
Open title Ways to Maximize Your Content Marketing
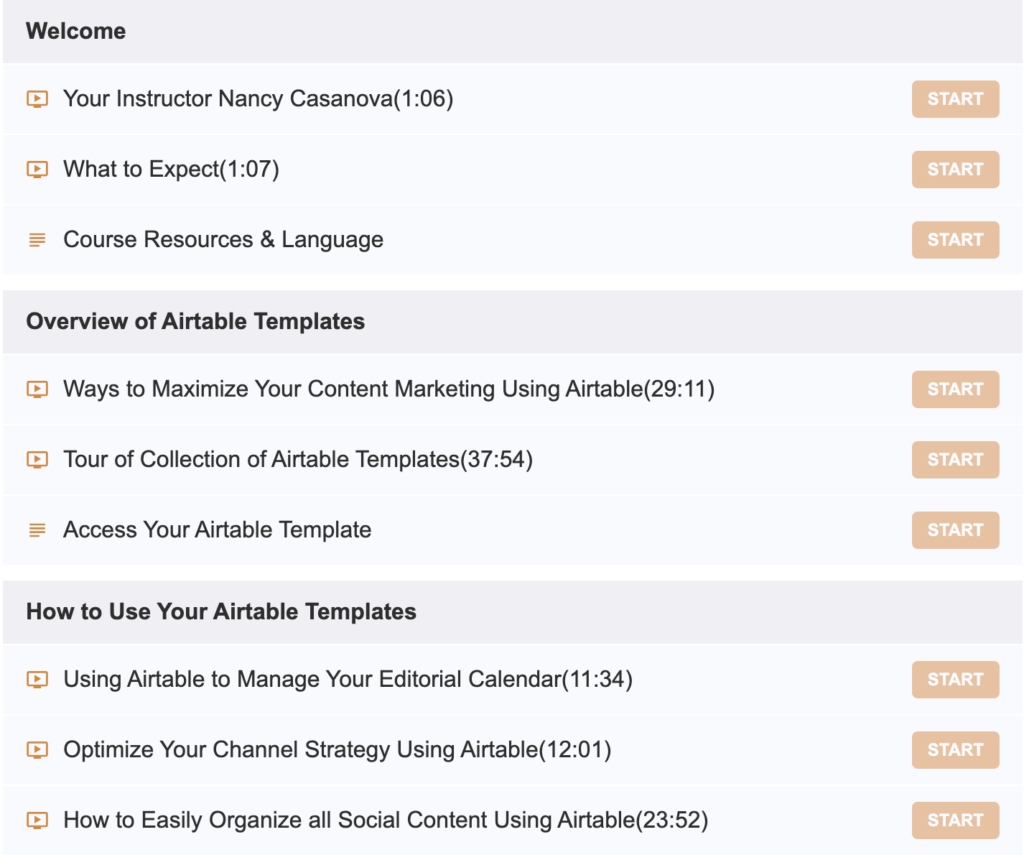(x=389, y=389)
